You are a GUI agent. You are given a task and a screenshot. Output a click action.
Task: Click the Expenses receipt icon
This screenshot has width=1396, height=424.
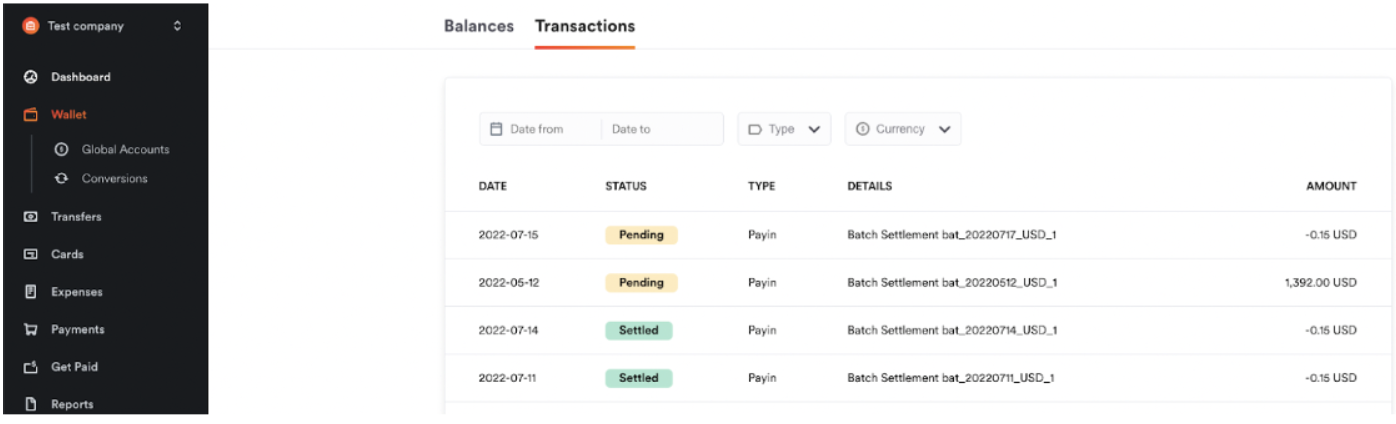click(x=30, y=292)
